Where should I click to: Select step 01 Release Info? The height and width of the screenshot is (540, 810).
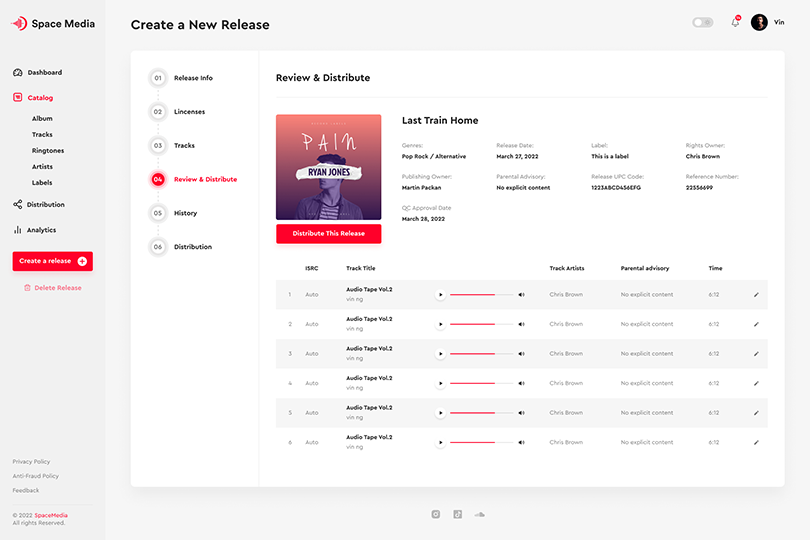pyautogui.click(x=181, y=78)
